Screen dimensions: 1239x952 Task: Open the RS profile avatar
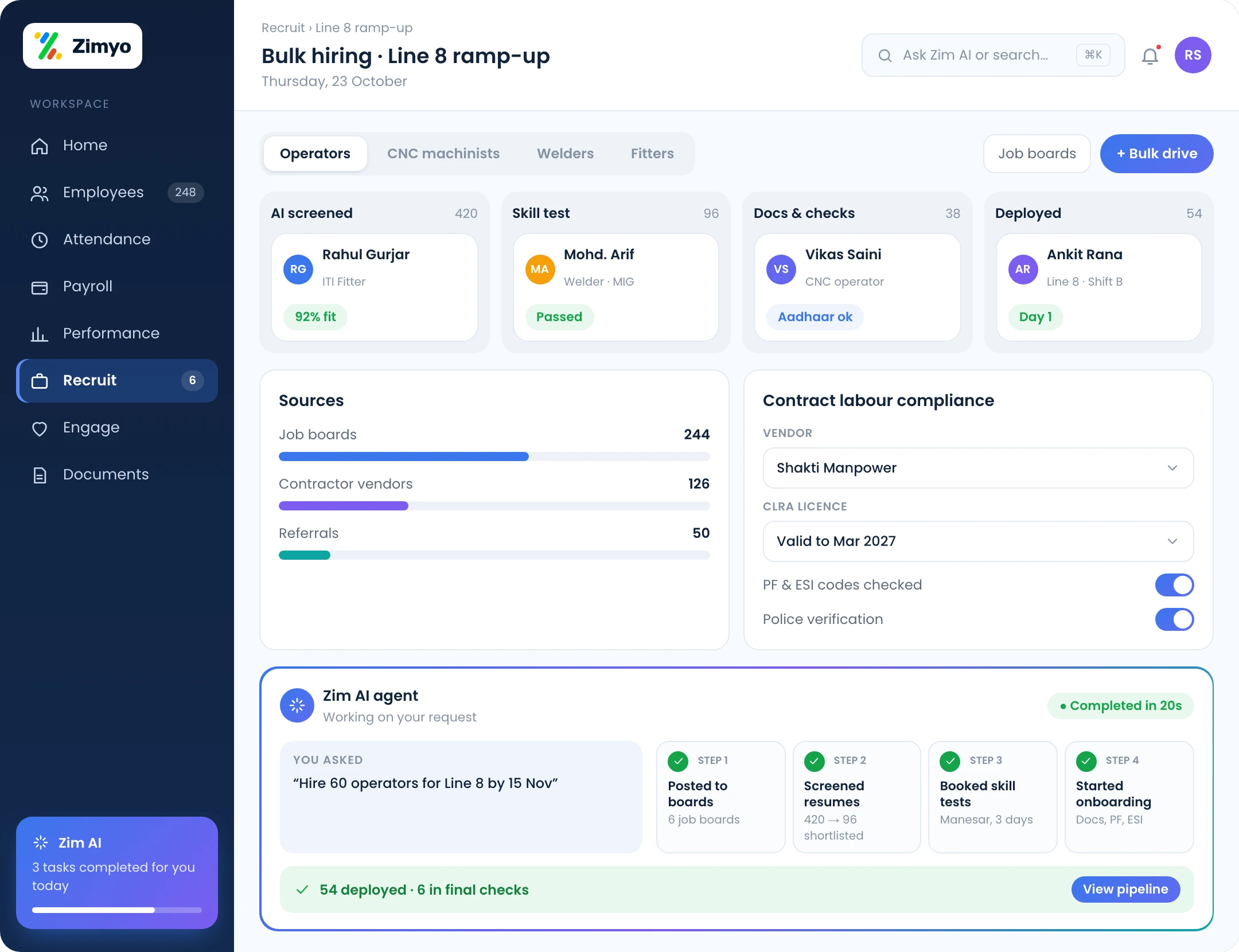1193,55
